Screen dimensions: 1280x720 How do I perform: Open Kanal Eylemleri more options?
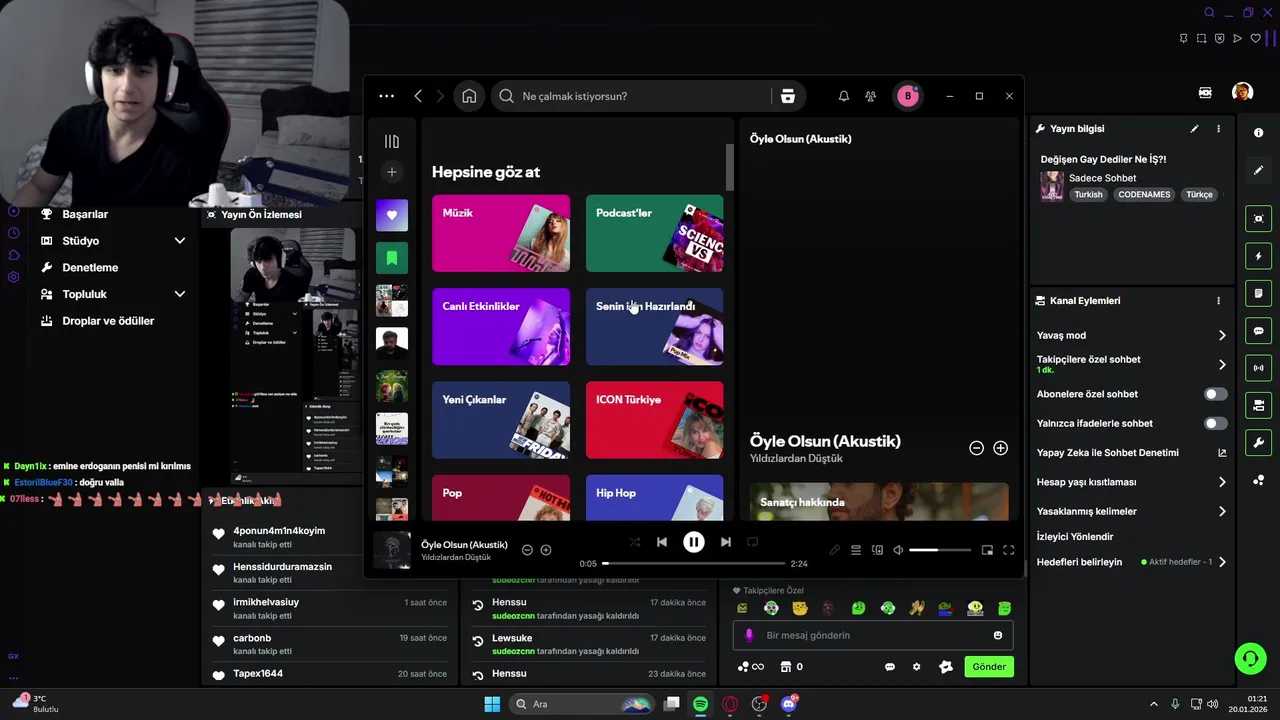(x=1218, y=301)
